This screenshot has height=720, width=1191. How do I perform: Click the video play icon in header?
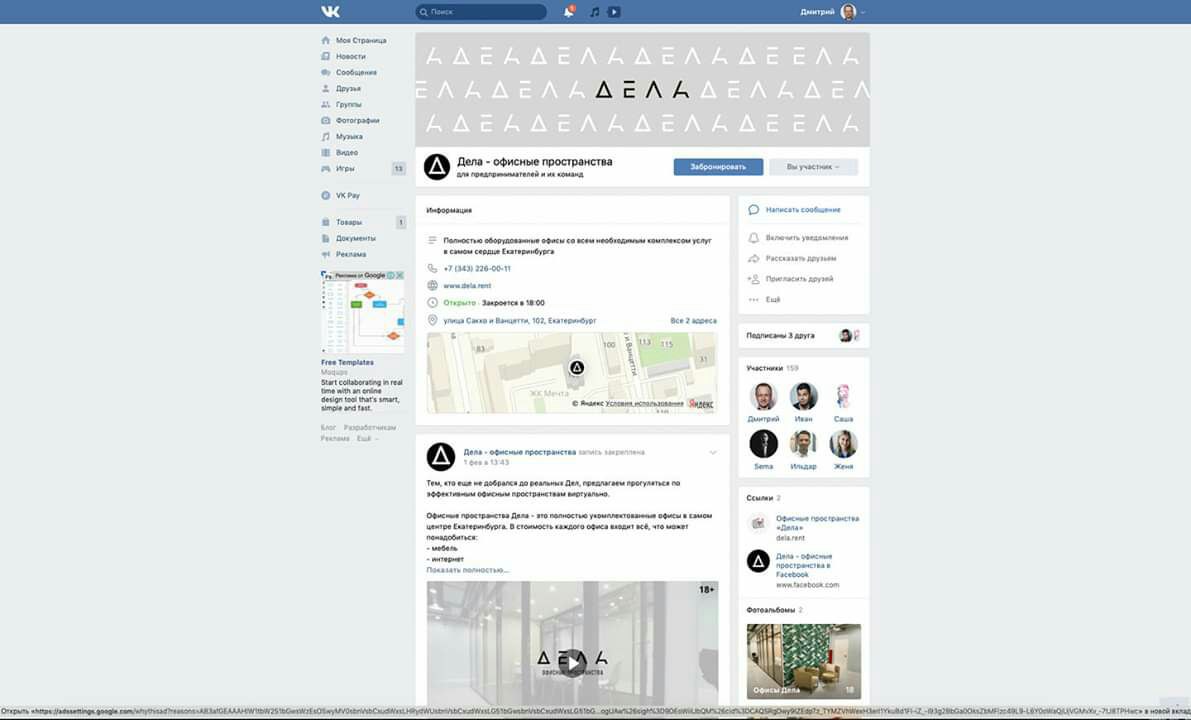click(614, 11)
